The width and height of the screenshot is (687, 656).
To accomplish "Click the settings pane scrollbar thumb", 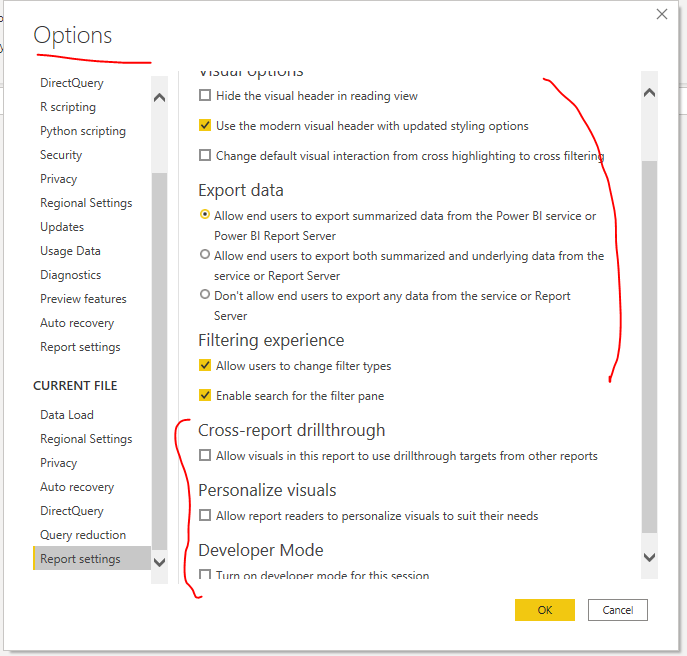I will click(649, 347).
